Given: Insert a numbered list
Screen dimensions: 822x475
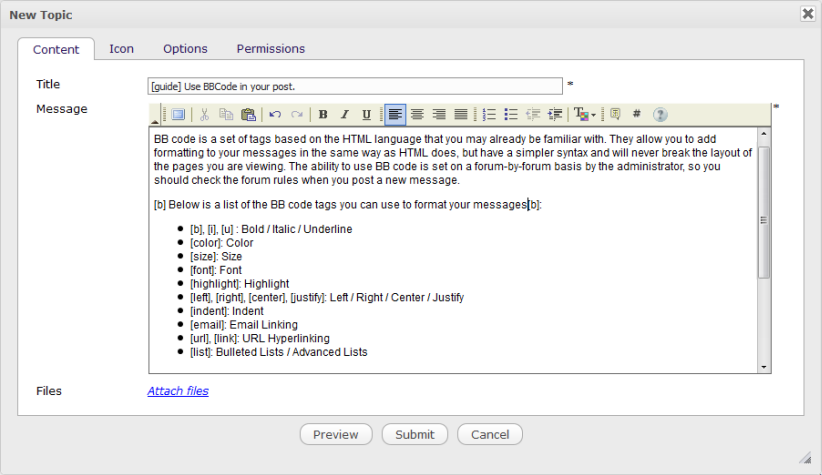Looking at the screenshot, I should (x=489, y=115).
